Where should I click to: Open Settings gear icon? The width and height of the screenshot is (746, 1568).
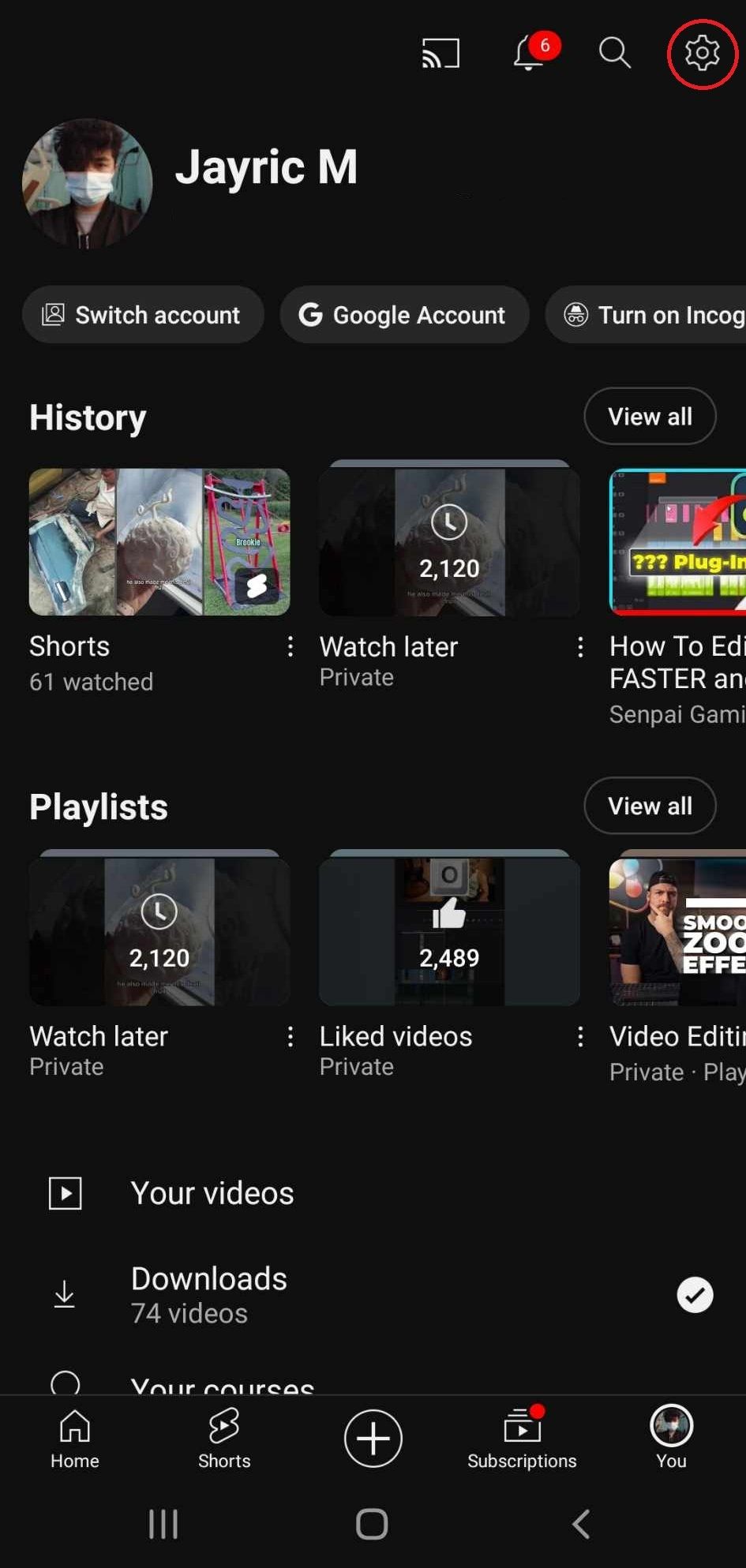pos(702,54)
